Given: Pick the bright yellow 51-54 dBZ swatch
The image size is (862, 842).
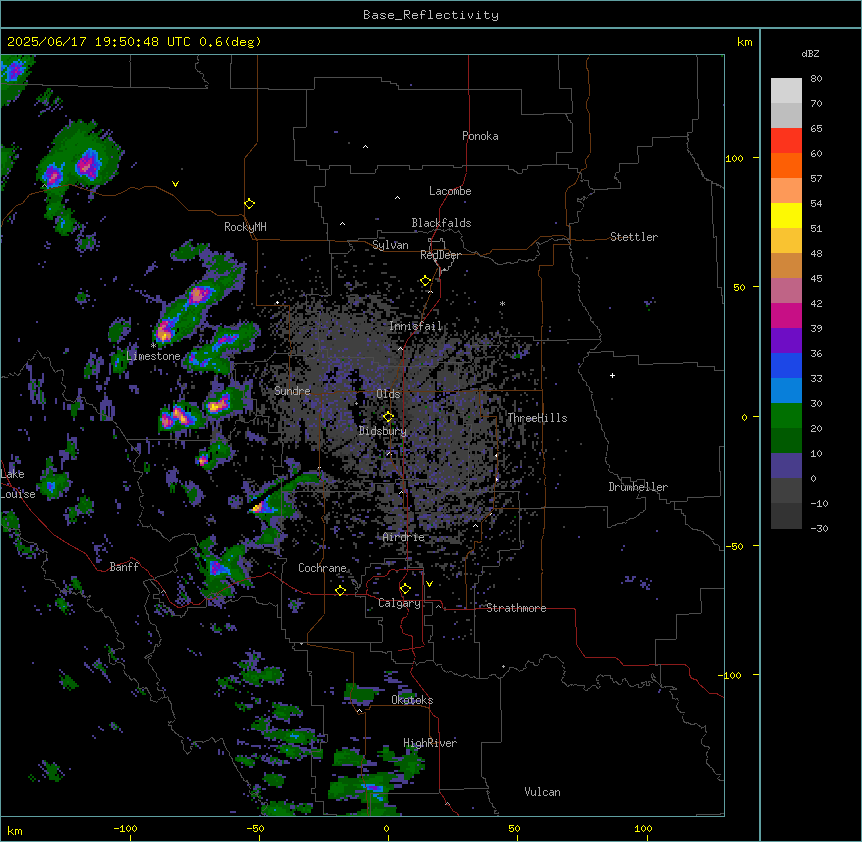Looking at the screenshot, I should tap(786, 215).
